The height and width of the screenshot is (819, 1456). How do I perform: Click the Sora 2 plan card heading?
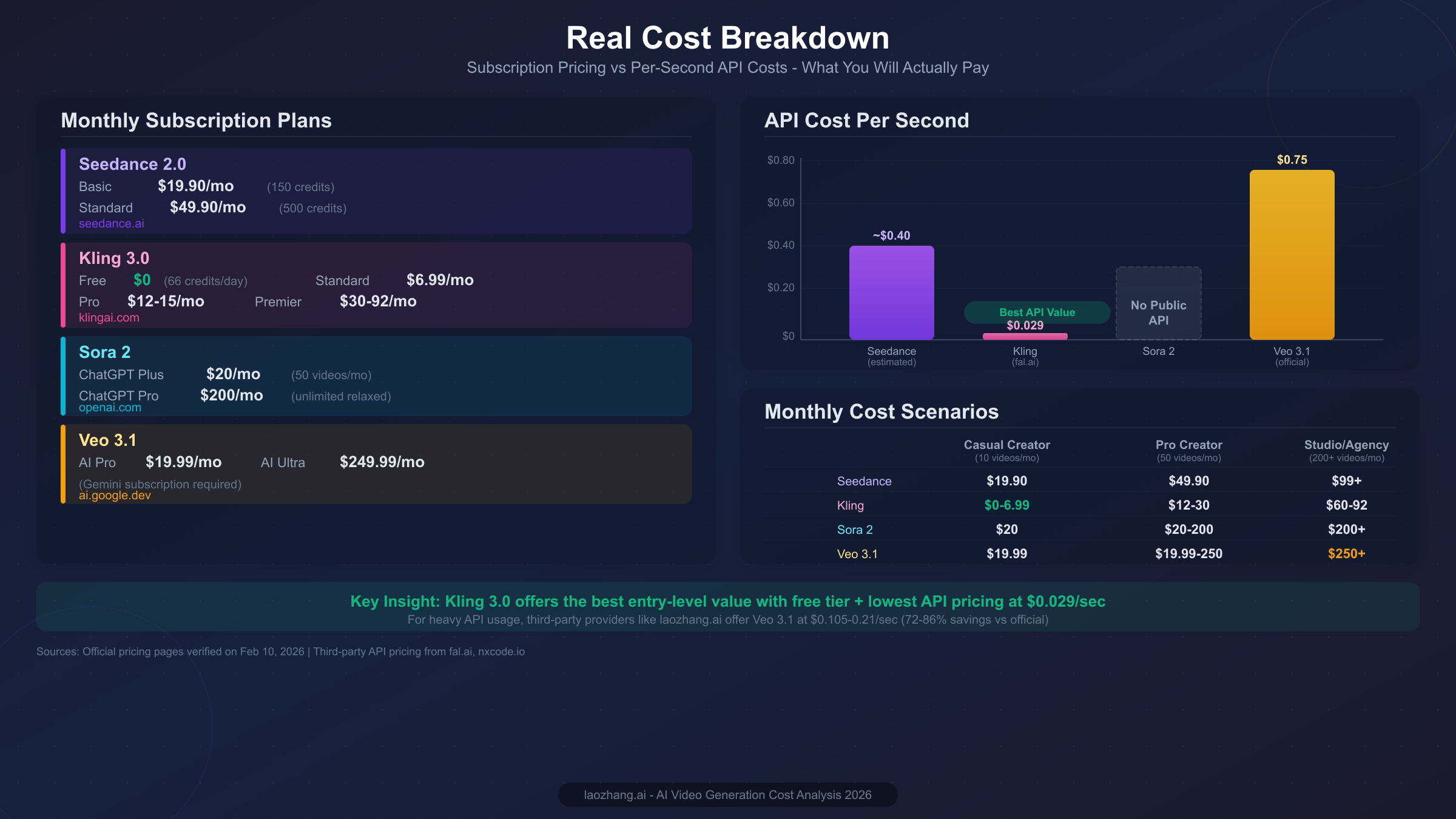coord(104,352)
